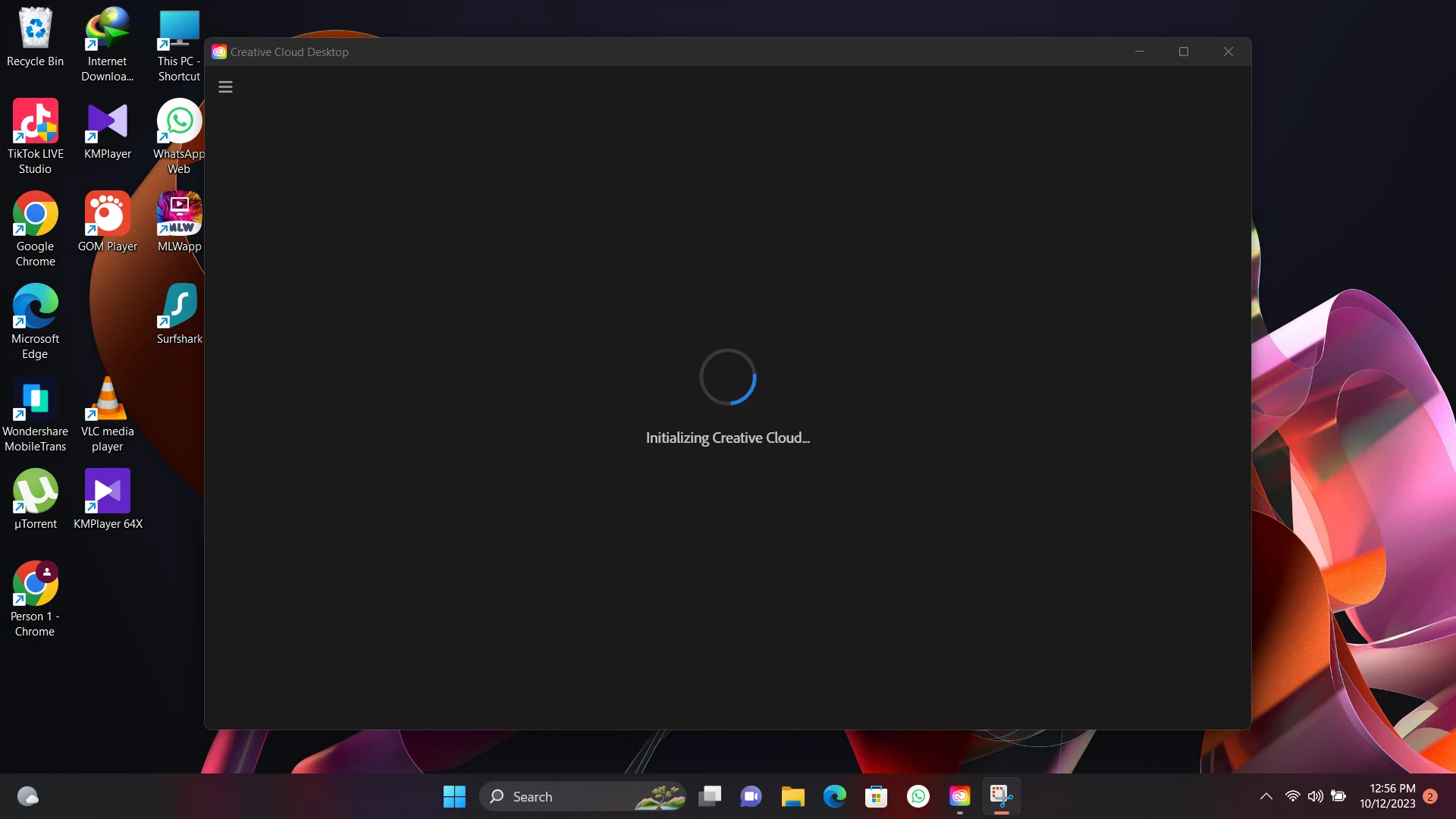Open the clock and date panel

pyautogui.click(x=1387, y=796)
